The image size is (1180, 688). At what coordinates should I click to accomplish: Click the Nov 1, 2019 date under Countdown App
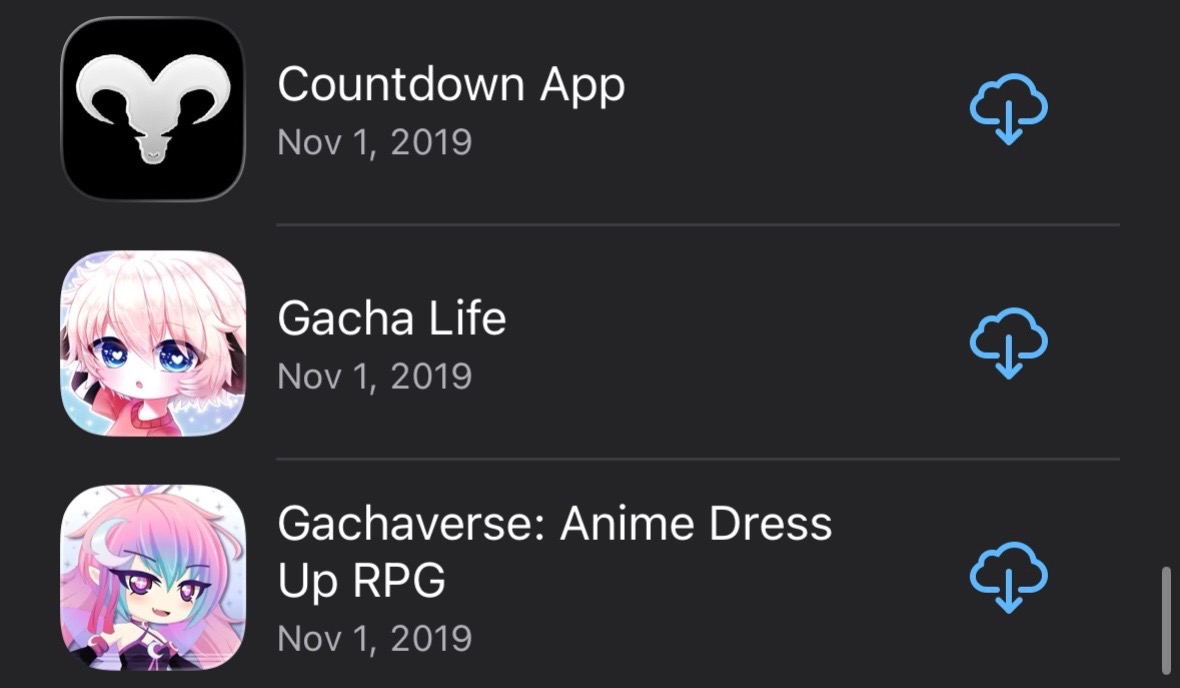coord(374,142)
